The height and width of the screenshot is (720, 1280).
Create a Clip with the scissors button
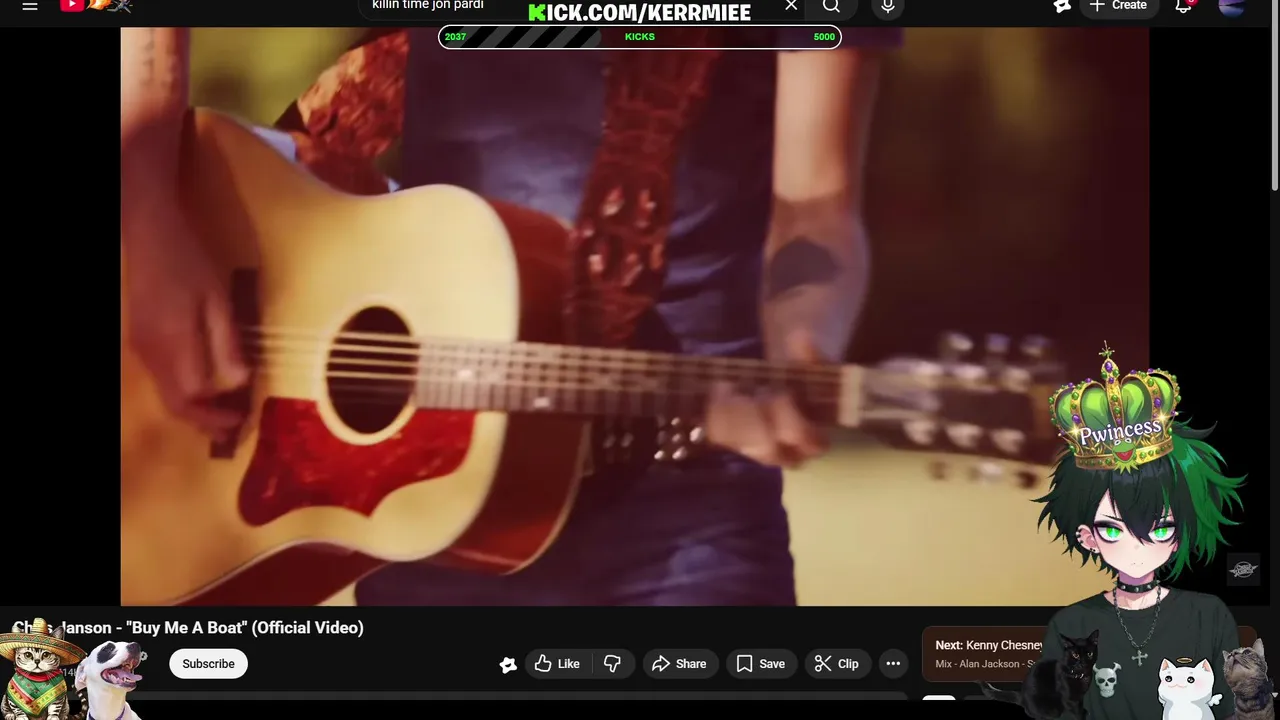[837, 664]
